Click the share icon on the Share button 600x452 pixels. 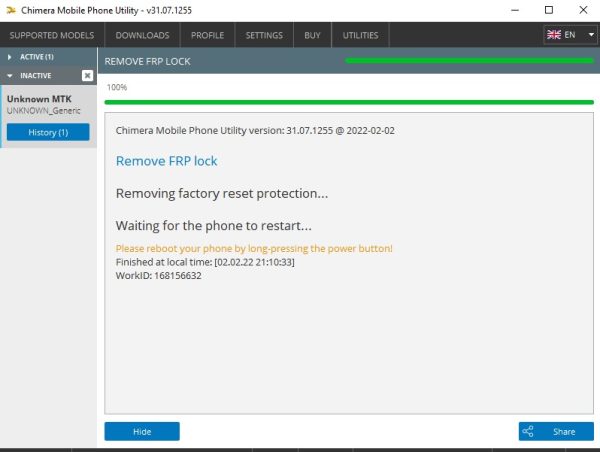tap(528, 431)
